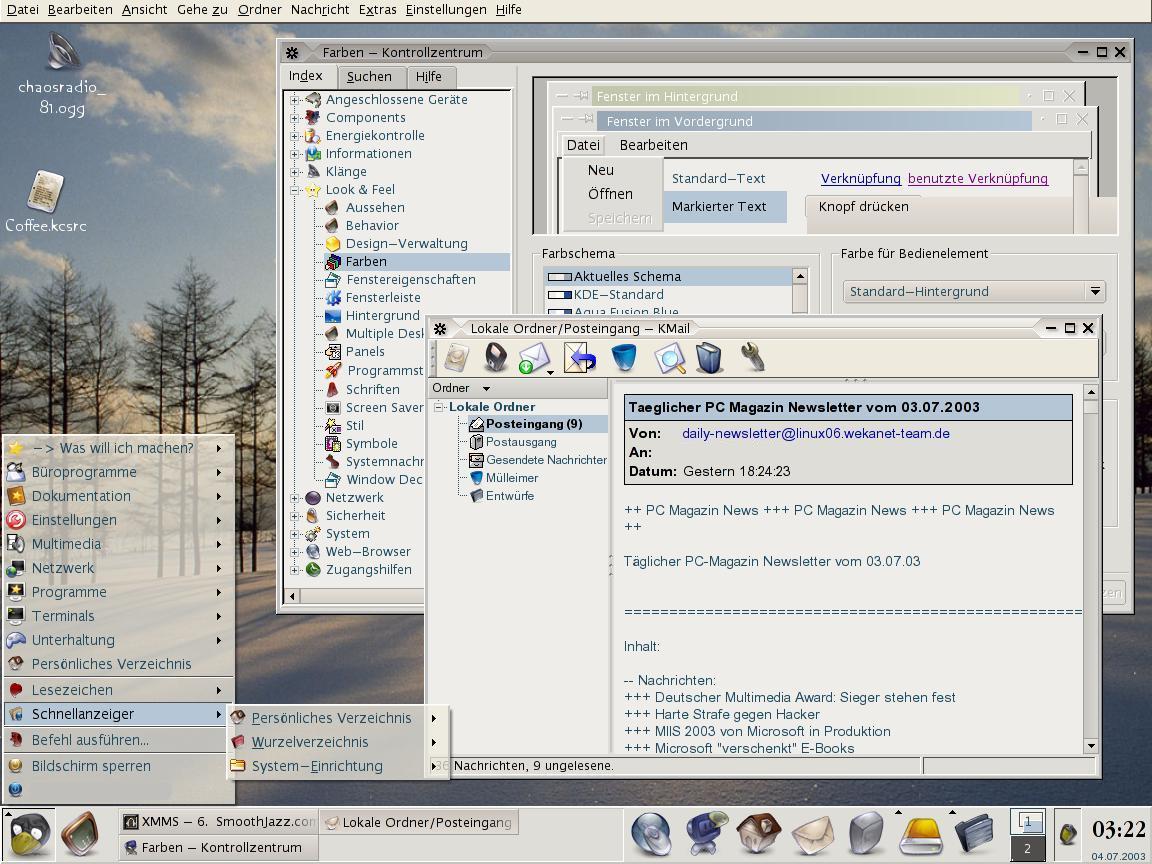Click the blue disc icon on the panel
Viewport: 1152px width, 864px height.
[651, 835]
